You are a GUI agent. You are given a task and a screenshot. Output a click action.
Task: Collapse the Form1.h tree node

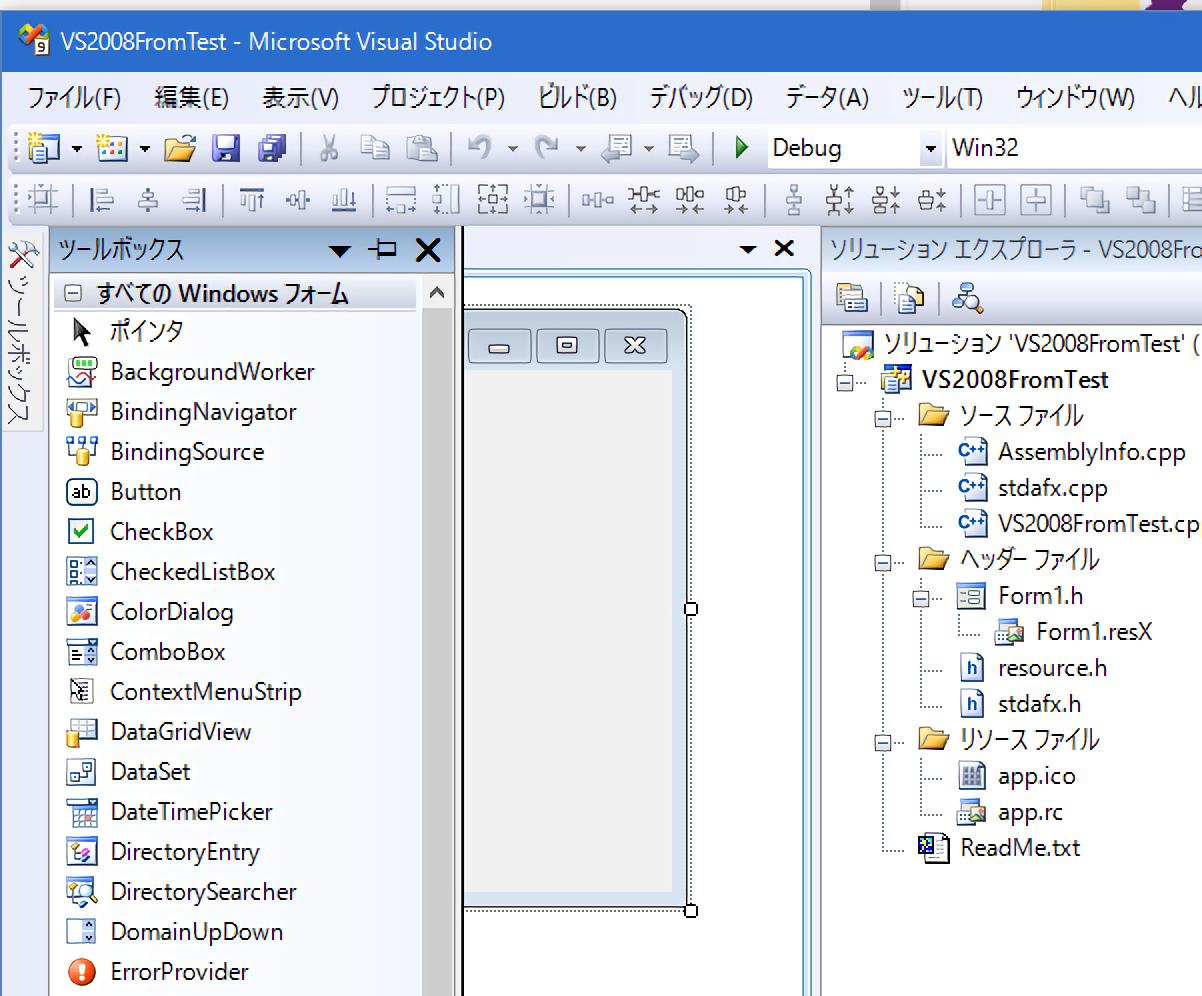pos(921,598)
